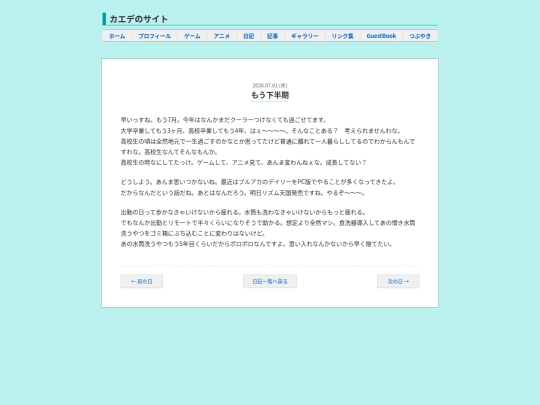Image resolution: width=540 pixels, height=405 pixels.
Task: Open the 日記 navigation item
Action: coord(248,36)
